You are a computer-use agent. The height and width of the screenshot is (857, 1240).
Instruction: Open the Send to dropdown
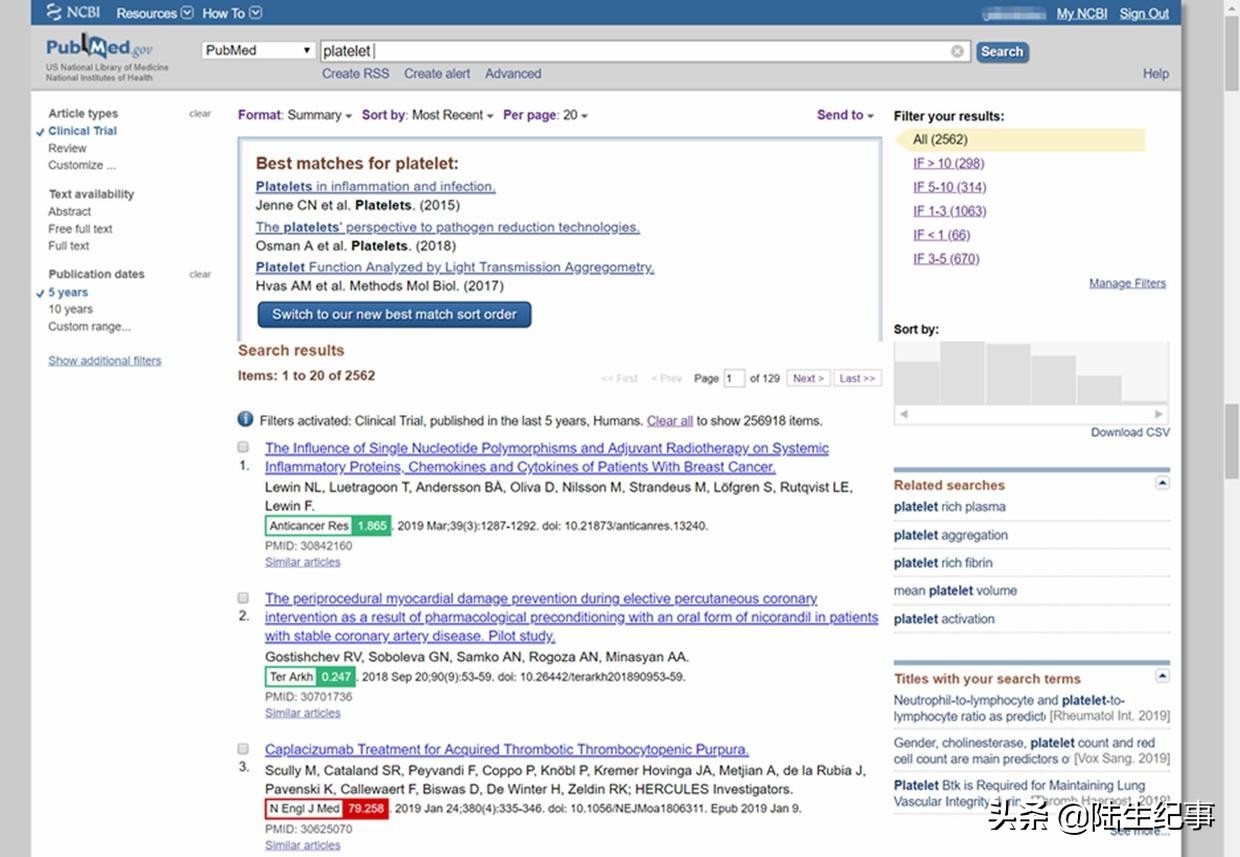(x=845, y=115)
